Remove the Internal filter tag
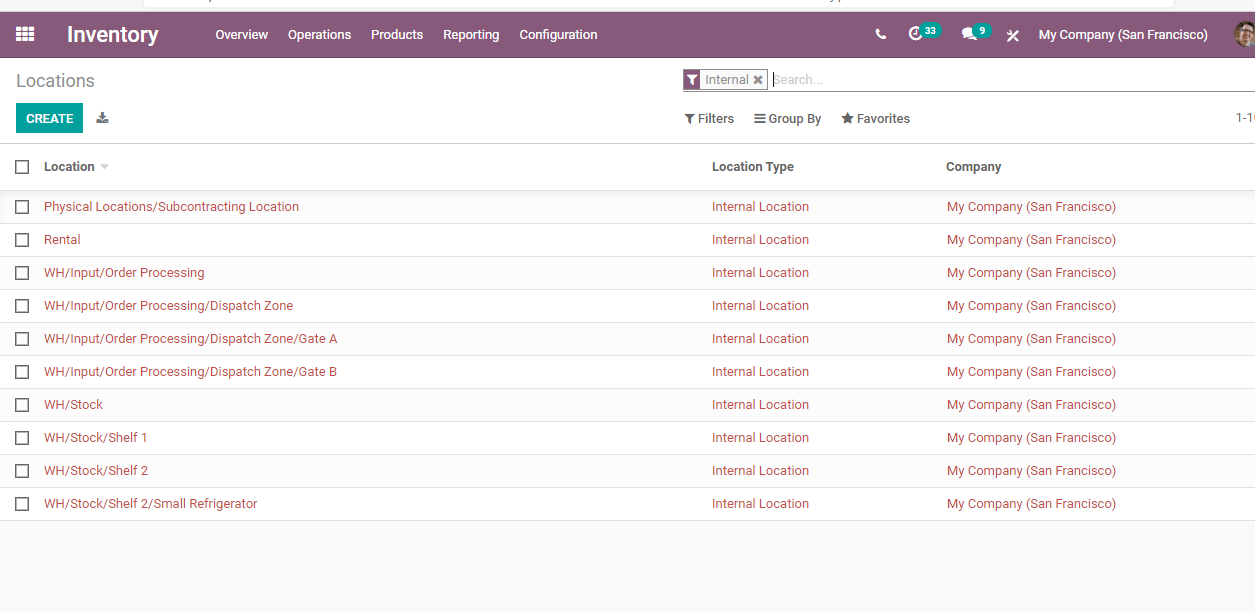This screenshot has height=613, width=1255. pos(758,80)
